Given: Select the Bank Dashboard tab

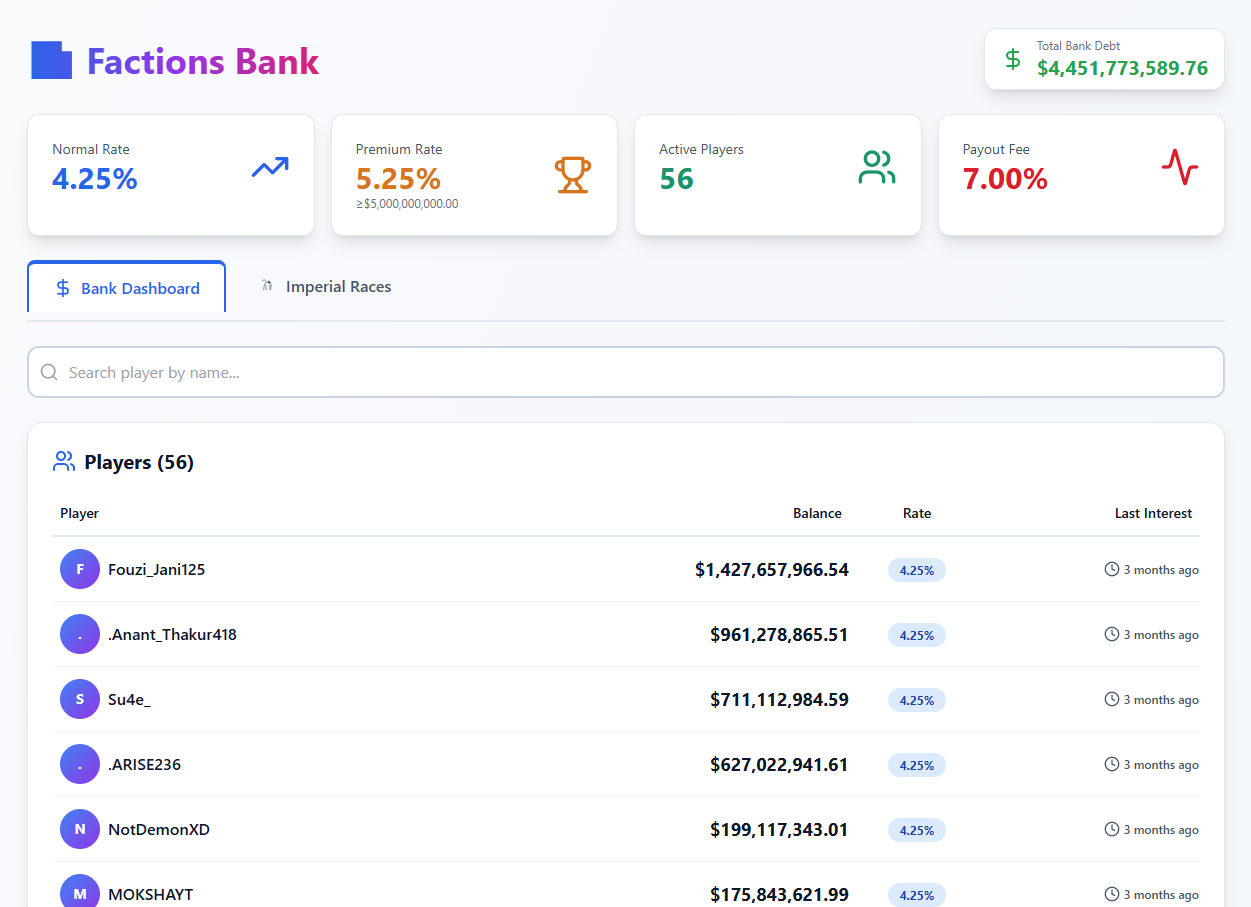Looking at the screenshot, I should coord(127,288).
